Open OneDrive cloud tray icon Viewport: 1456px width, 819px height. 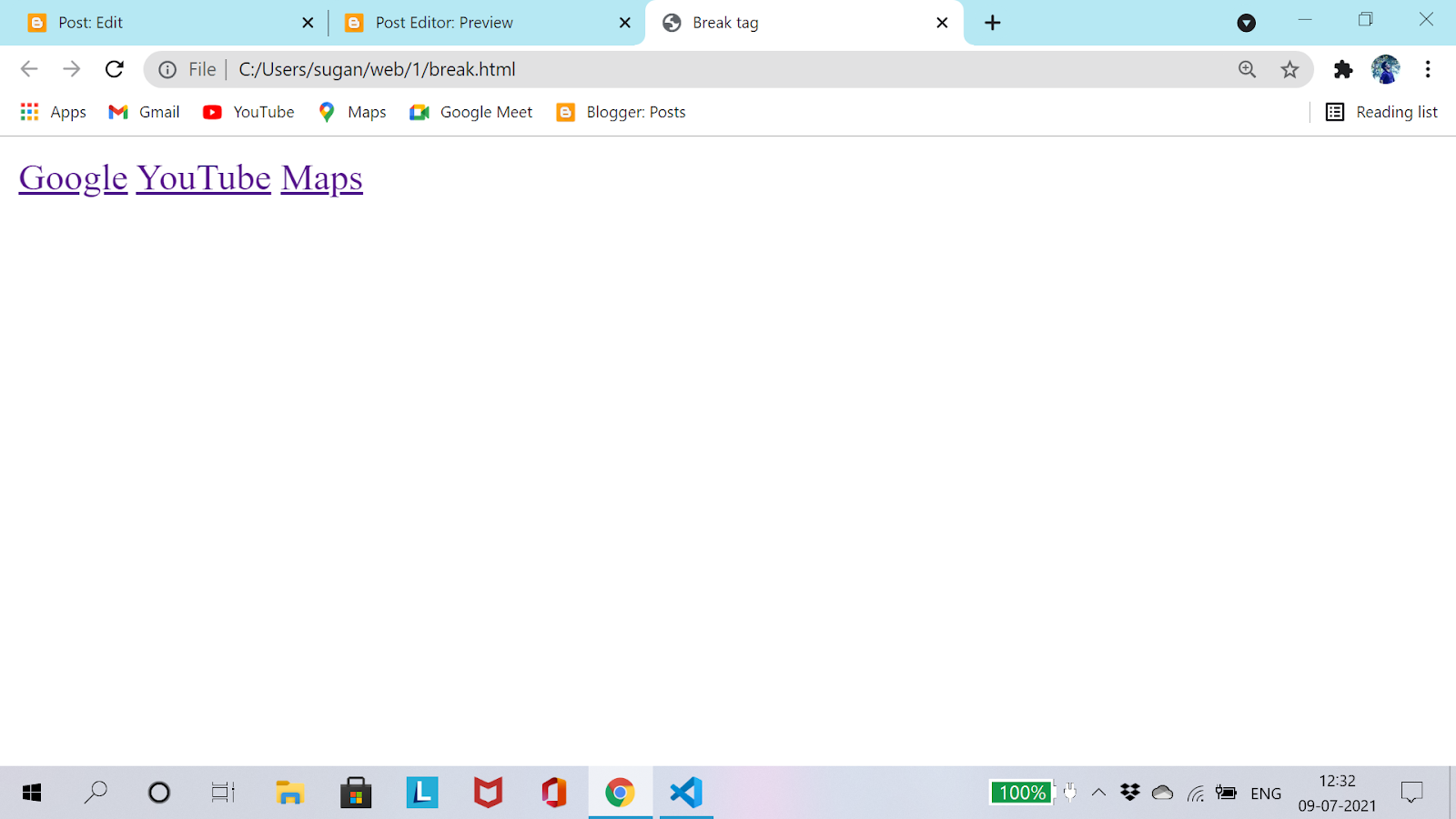point(1162,793)
